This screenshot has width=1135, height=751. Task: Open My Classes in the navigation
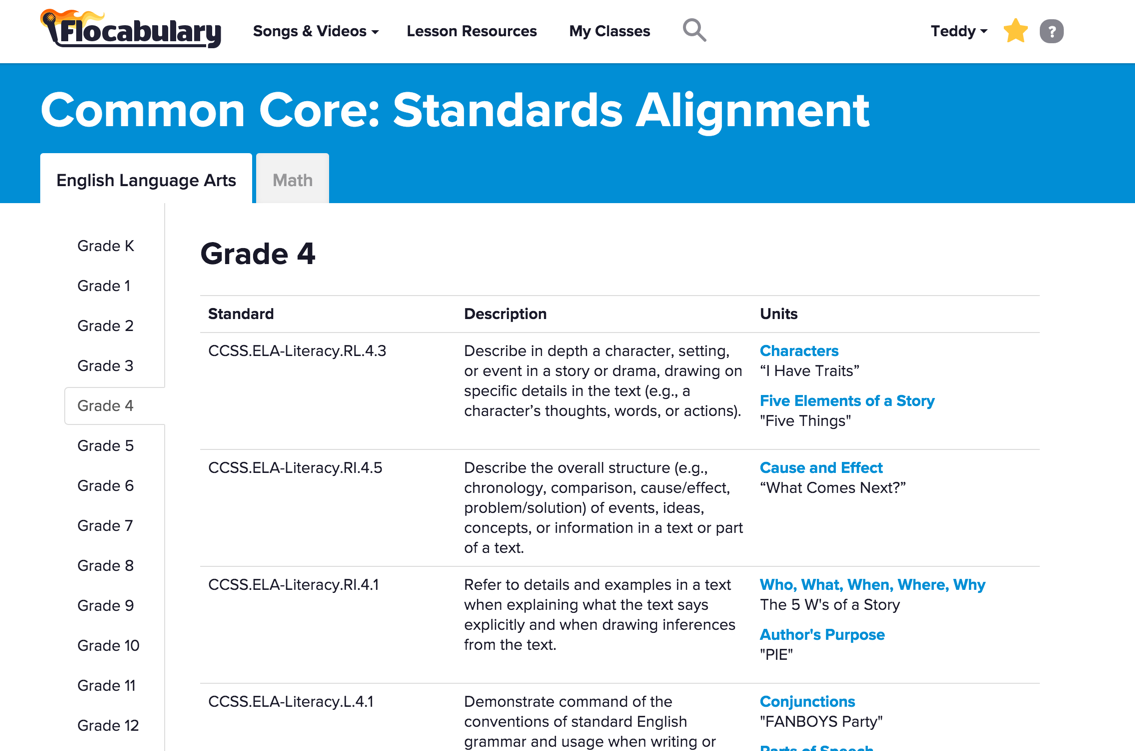pos(609,31)
